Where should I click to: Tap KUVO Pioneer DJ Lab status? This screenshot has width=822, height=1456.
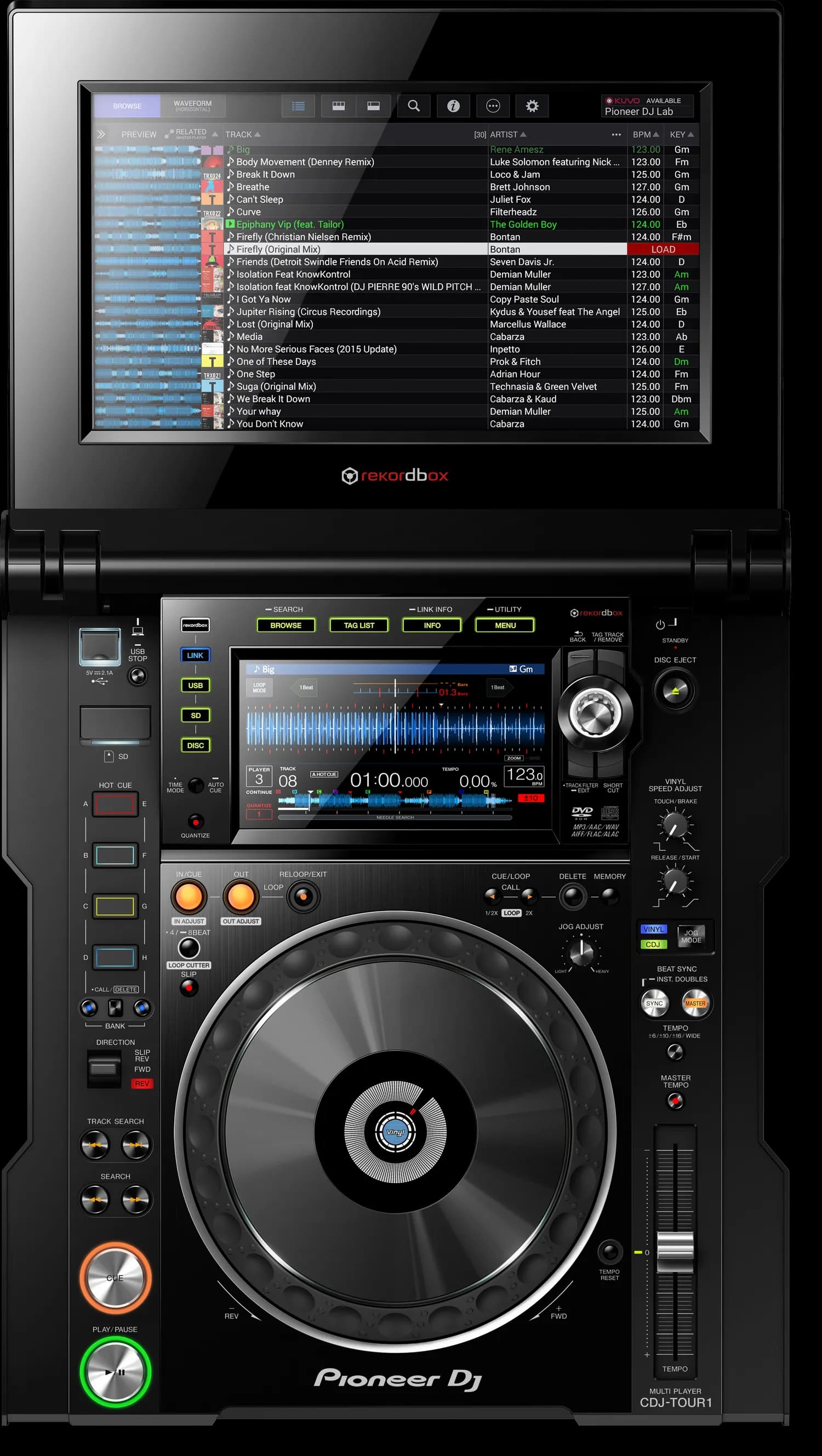(647, 106)
